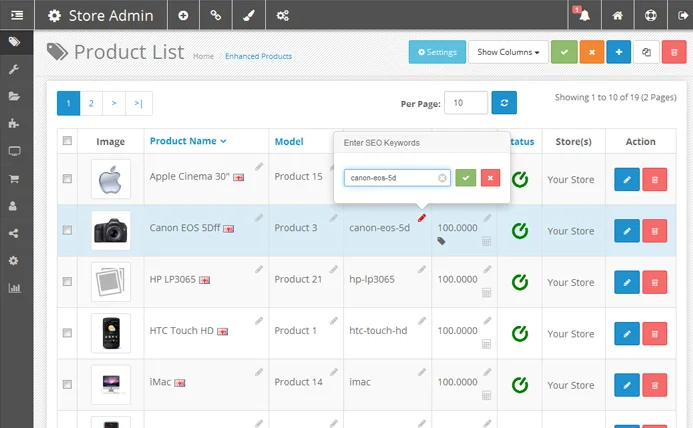693x428 pixels.
Task: Check the Apple Cinema 30" row checkbox
Action: pos(67,179)
